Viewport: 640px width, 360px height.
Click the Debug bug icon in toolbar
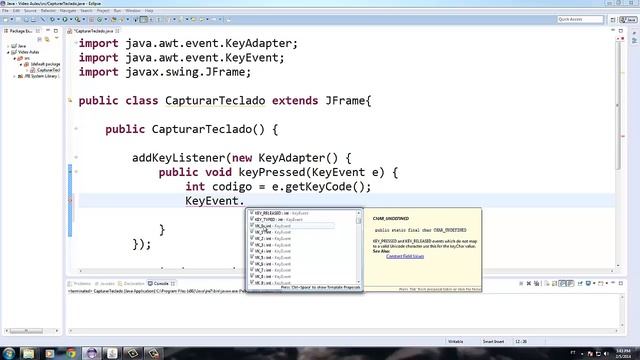(52, 19)
